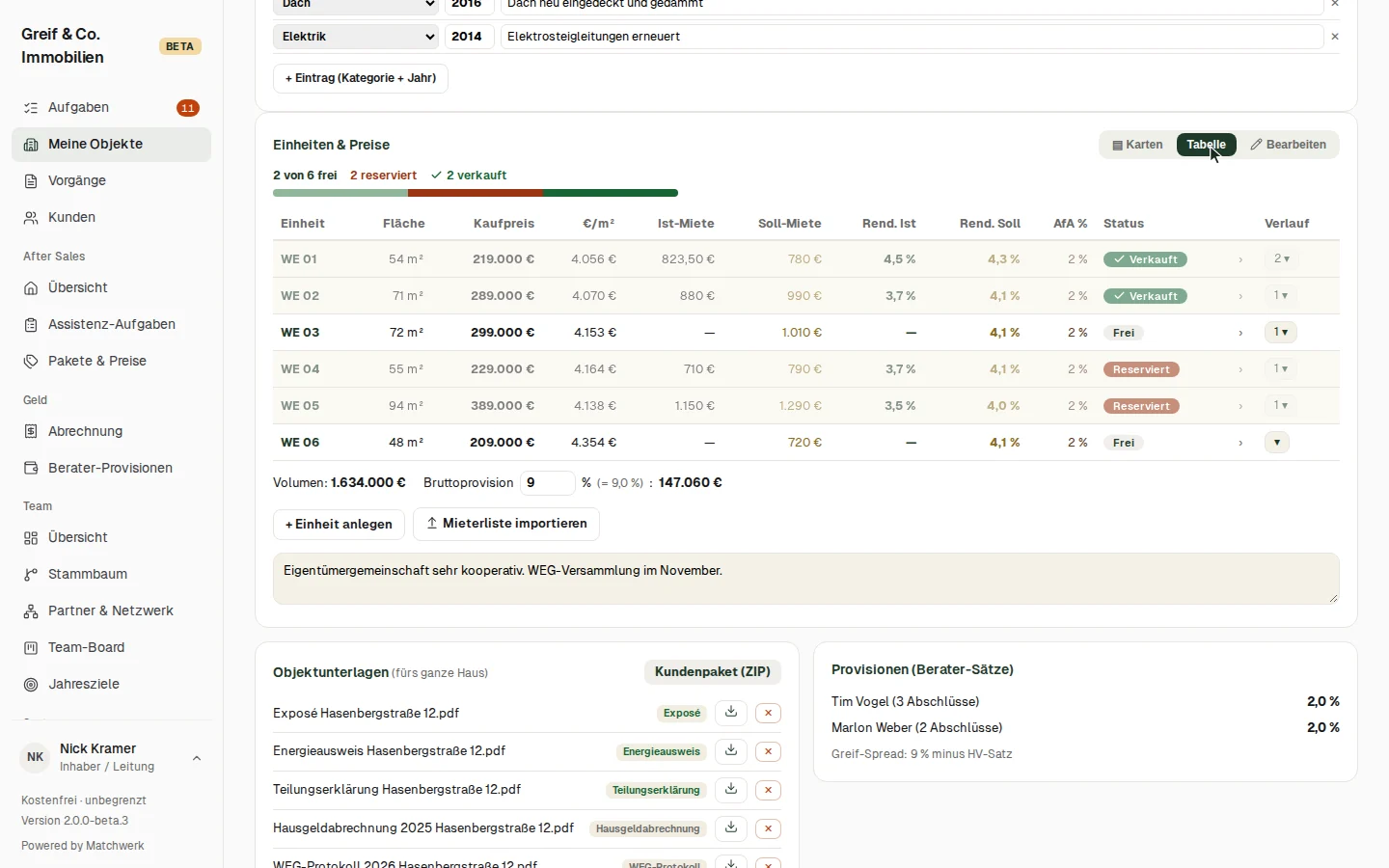Open Partner & Netzwerk
Image resolution: width=1389 pixels, height=868 pixels.
pos(111,611)
